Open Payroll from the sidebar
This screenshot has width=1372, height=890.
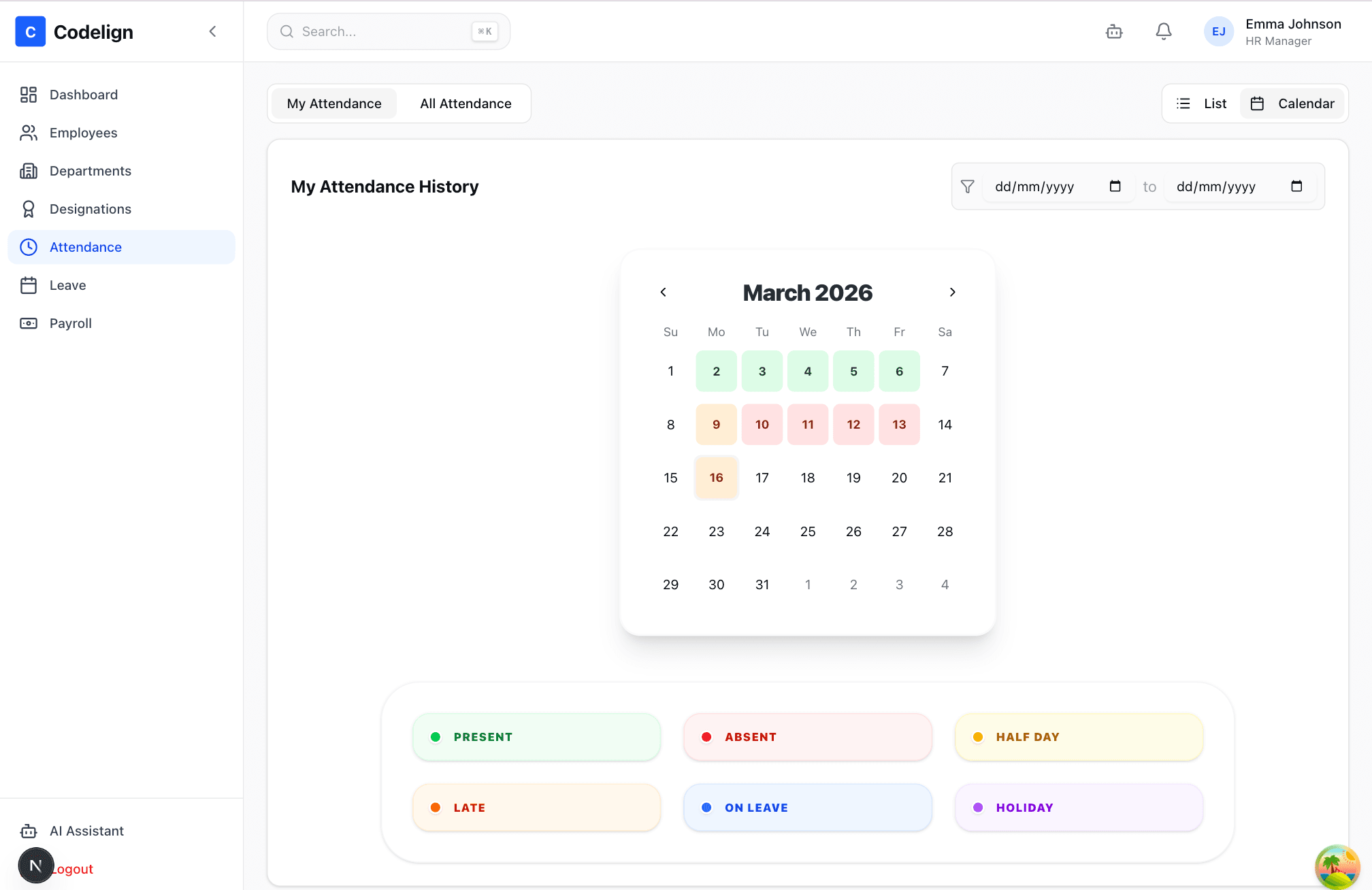(x=70, y=323)
